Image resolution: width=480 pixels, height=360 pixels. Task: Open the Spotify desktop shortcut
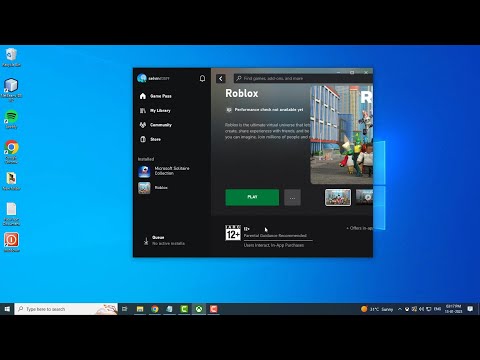pyautogui.click(x=11, y=119)
